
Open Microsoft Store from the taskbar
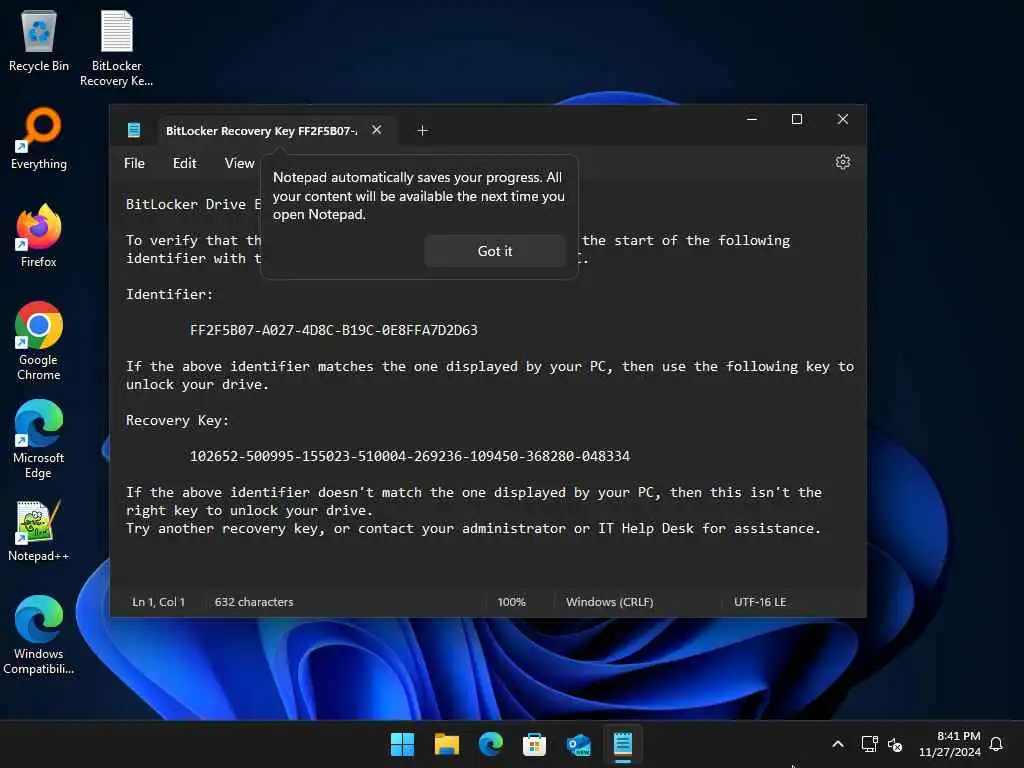[534, 744]
